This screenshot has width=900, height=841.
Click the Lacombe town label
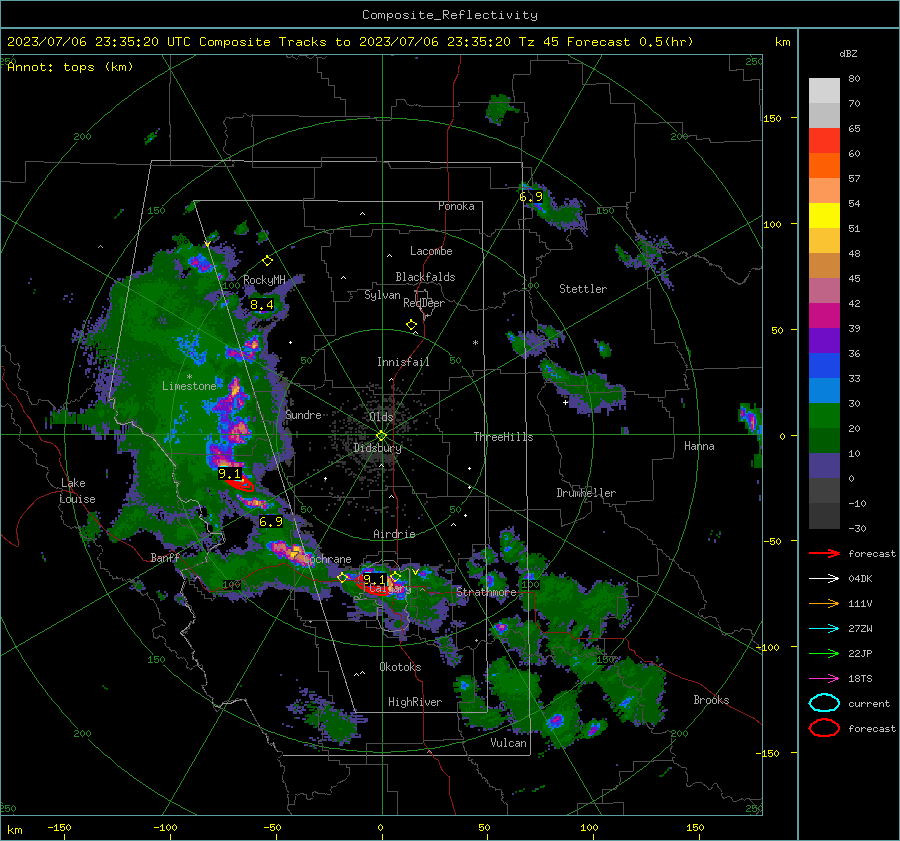pyautogui.click(x=431, y=251)
